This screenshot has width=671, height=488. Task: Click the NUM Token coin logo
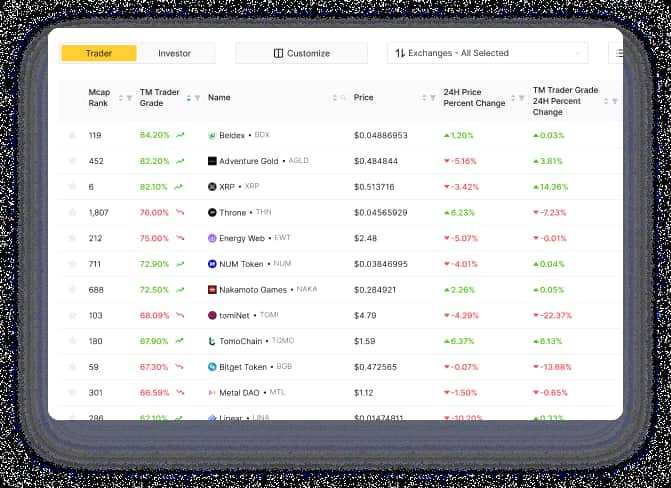pyautogui.click(x=212, y=264)
